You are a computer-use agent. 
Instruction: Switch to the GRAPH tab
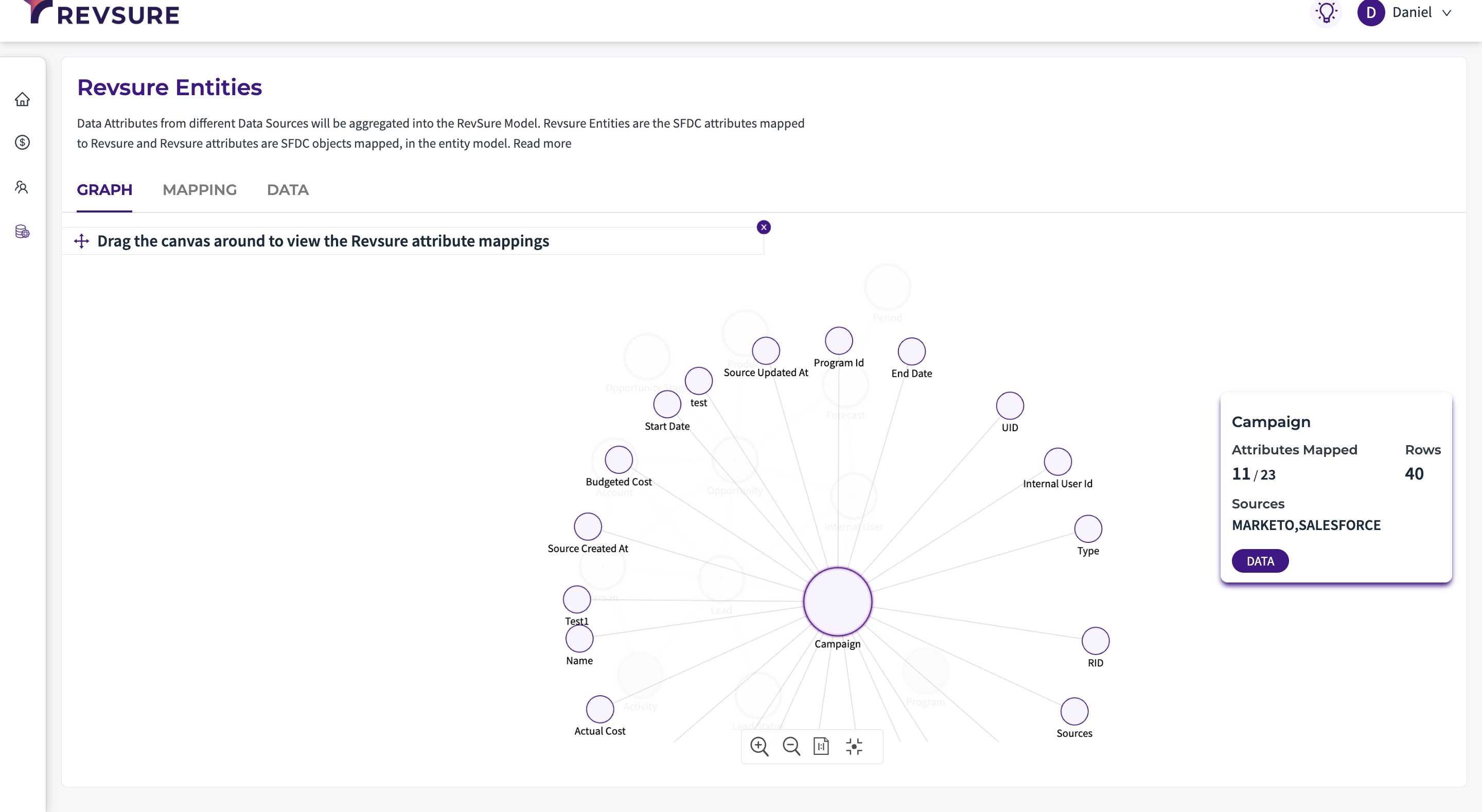point(104,190)
